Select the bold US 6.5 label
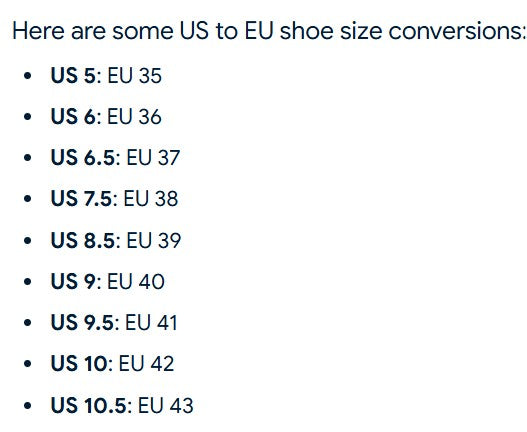Image resolution: width=527 pixels, height=432 pixels. (83, 158)
